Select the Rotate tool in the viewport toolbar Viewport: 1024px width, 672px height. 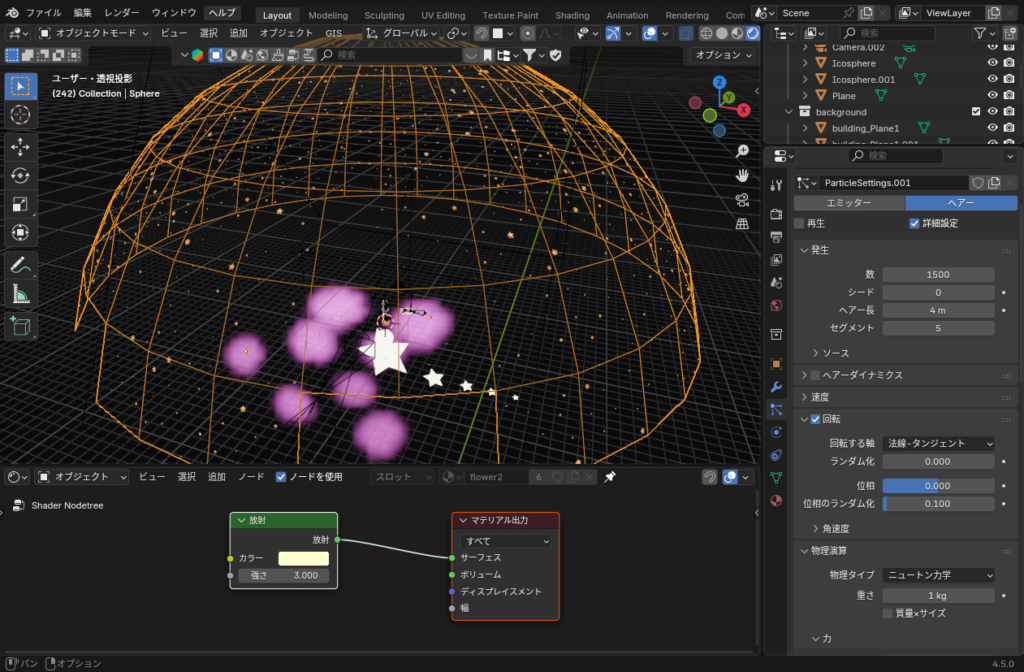pos(20,176)
